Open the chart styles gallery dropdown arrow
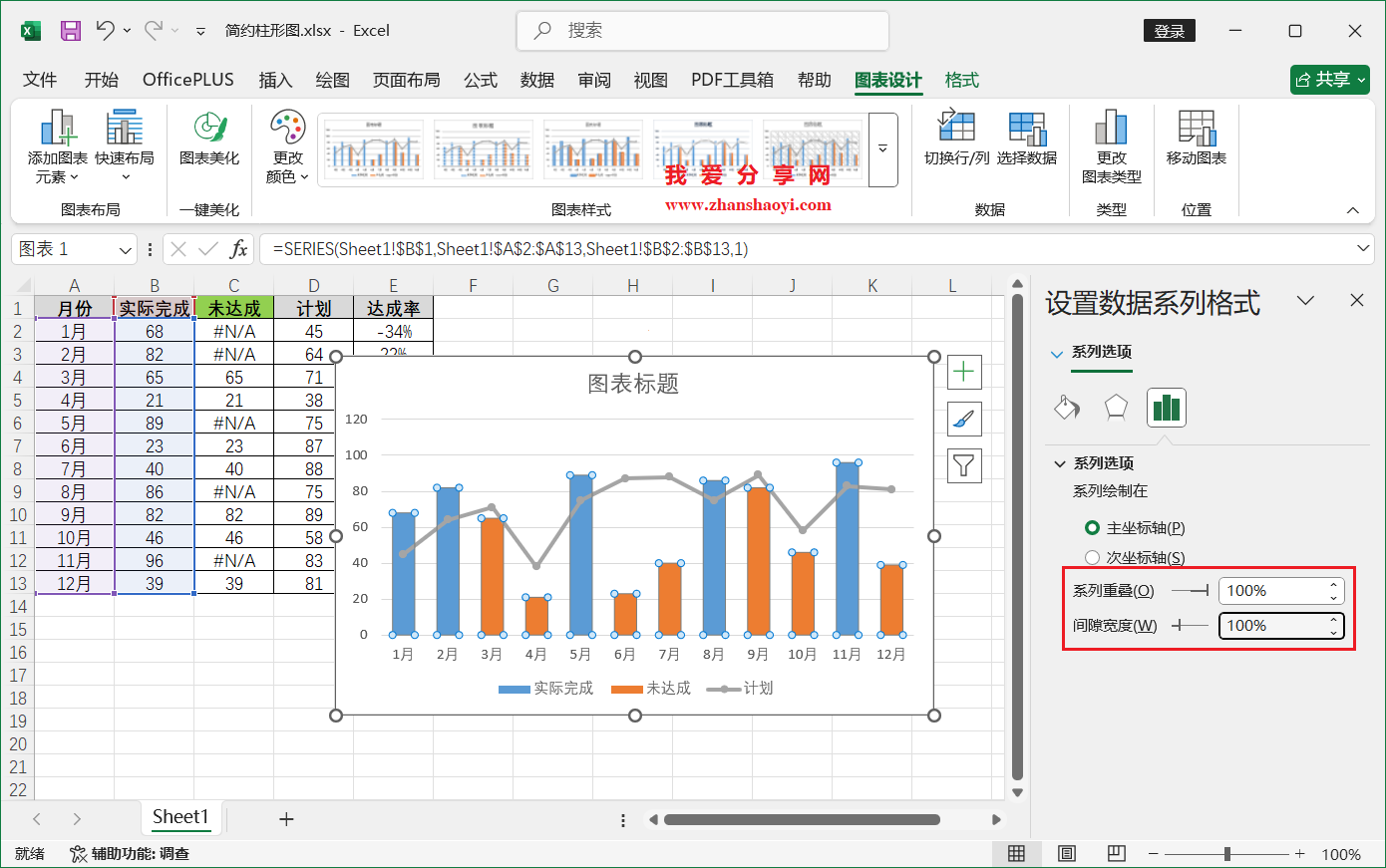 [x=881, y=149]
